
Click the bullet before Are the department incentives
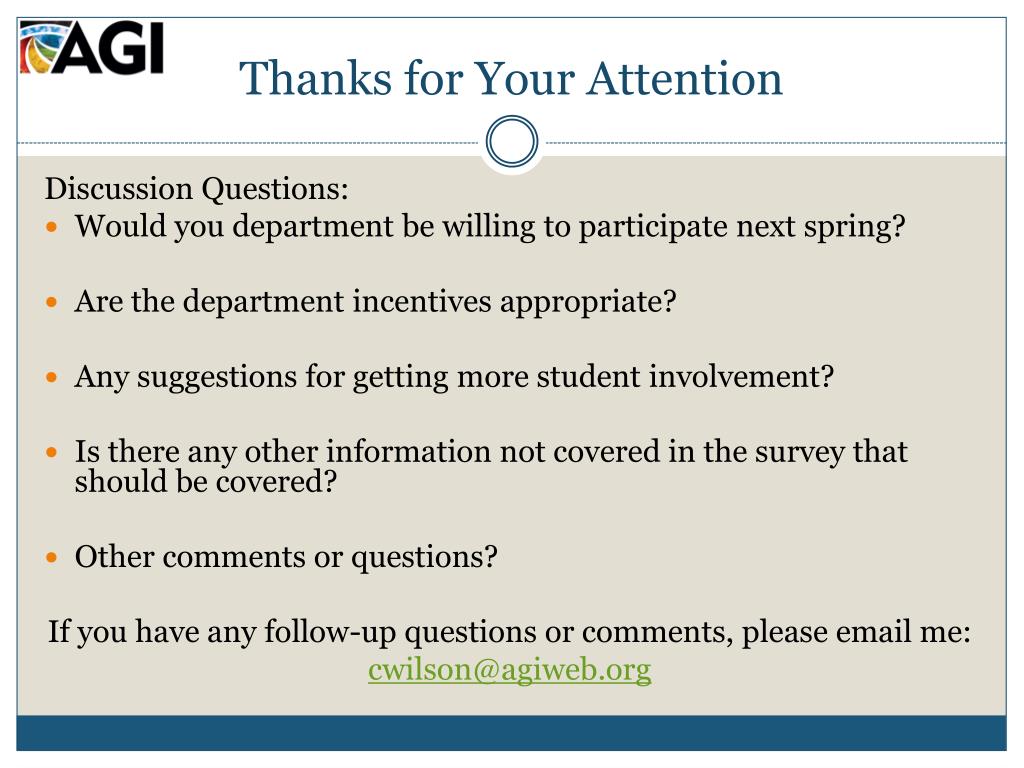click(52, 302)
